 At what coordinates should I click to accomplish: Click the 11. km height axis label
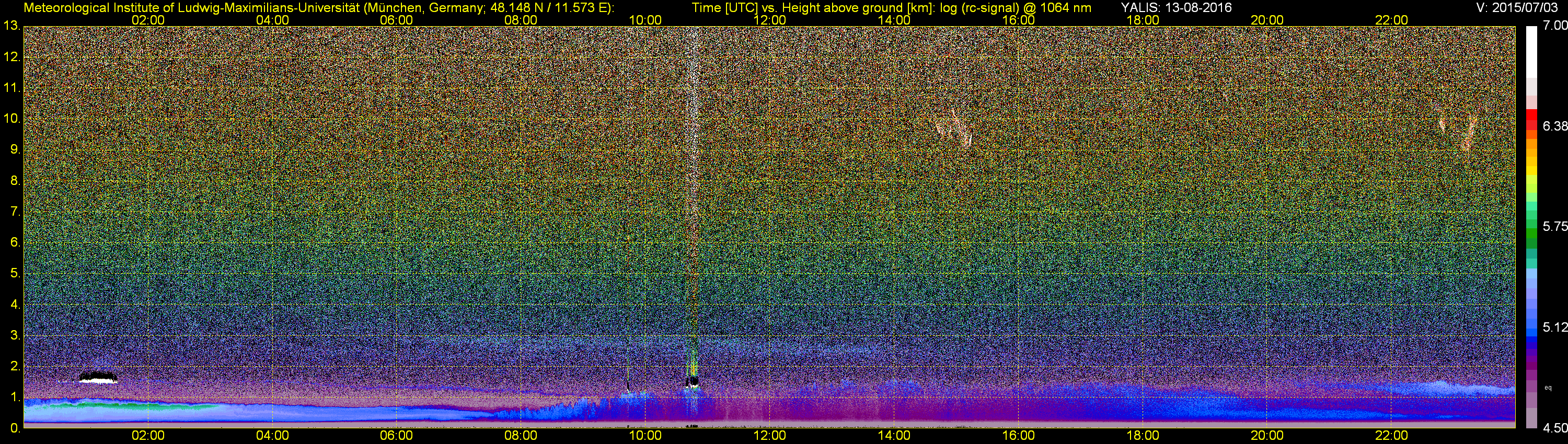click(x=11, y=88)
